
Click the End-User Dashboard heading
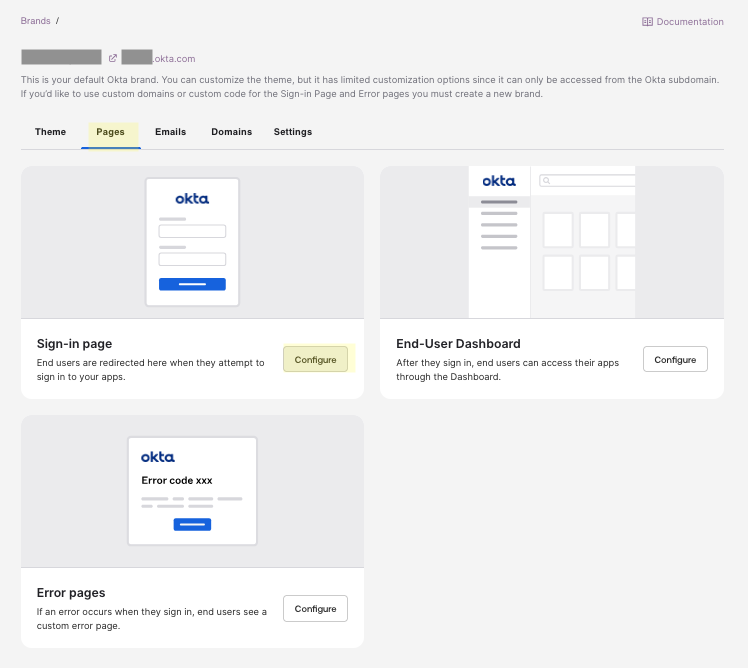pos(458,344)
